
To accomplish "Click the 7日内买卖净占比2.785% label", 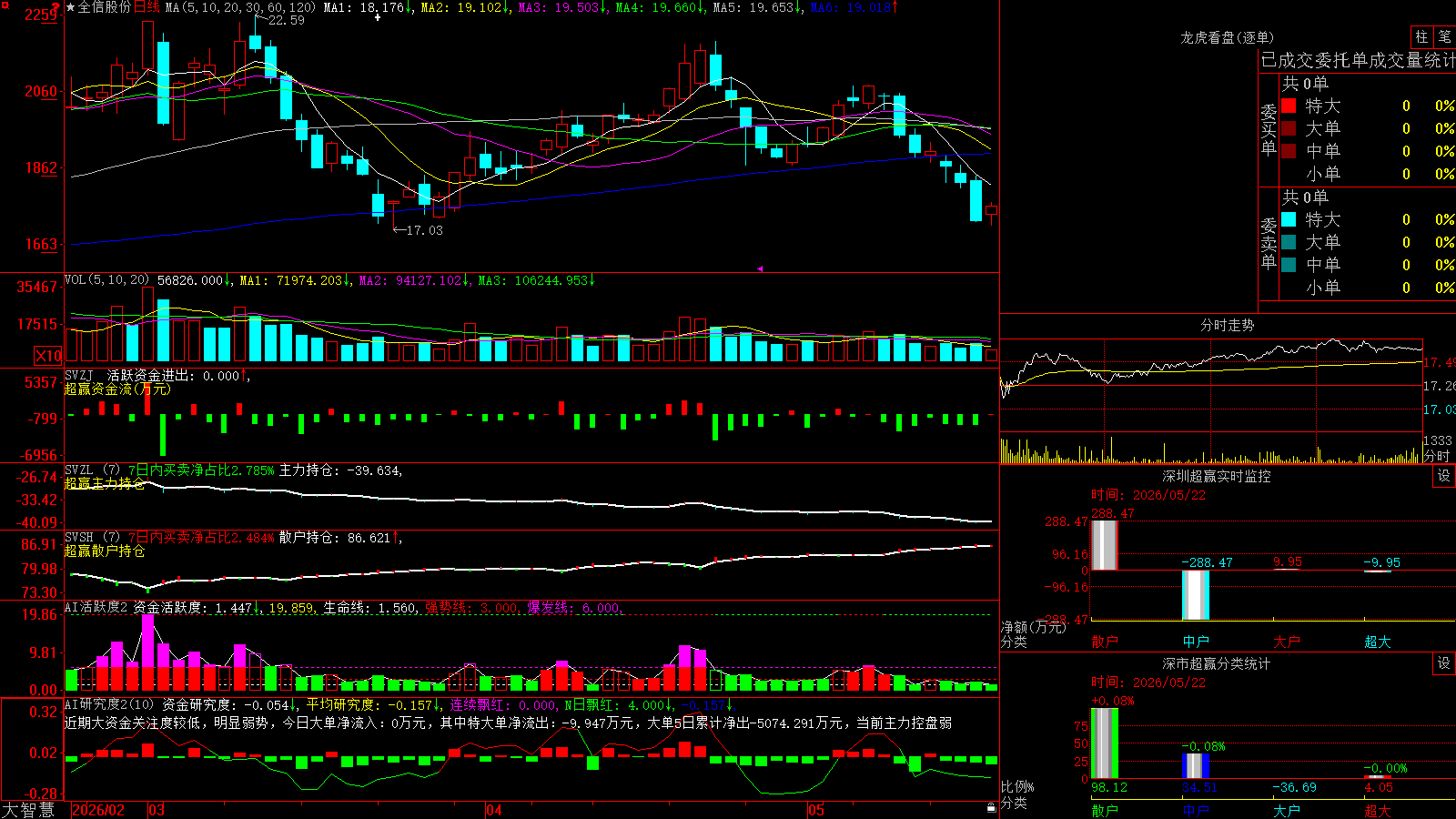I will coord(201,470).
